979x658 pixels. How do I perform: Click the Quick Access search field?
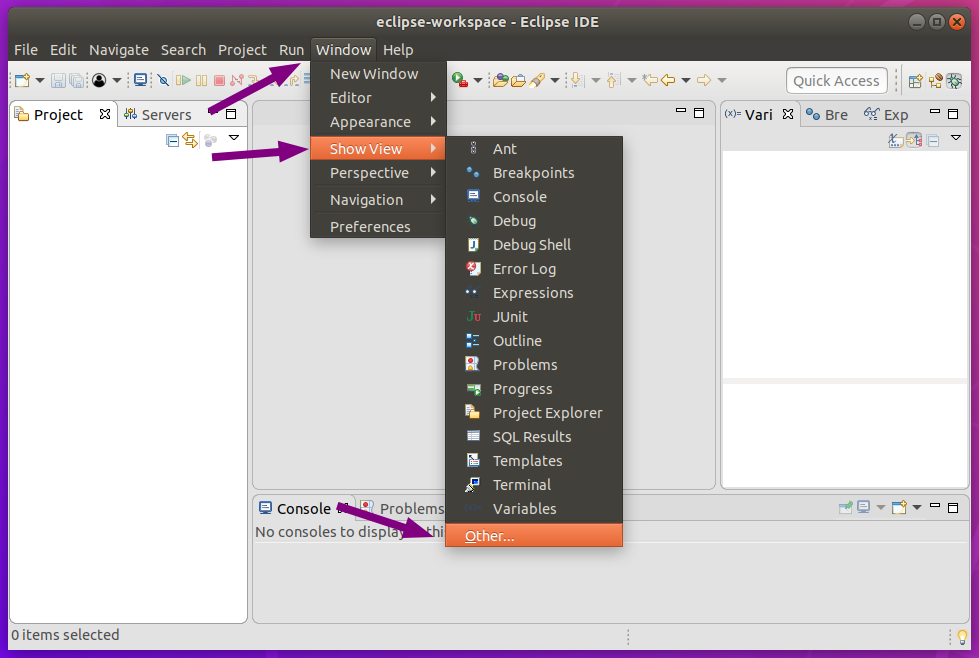[837, 81]
